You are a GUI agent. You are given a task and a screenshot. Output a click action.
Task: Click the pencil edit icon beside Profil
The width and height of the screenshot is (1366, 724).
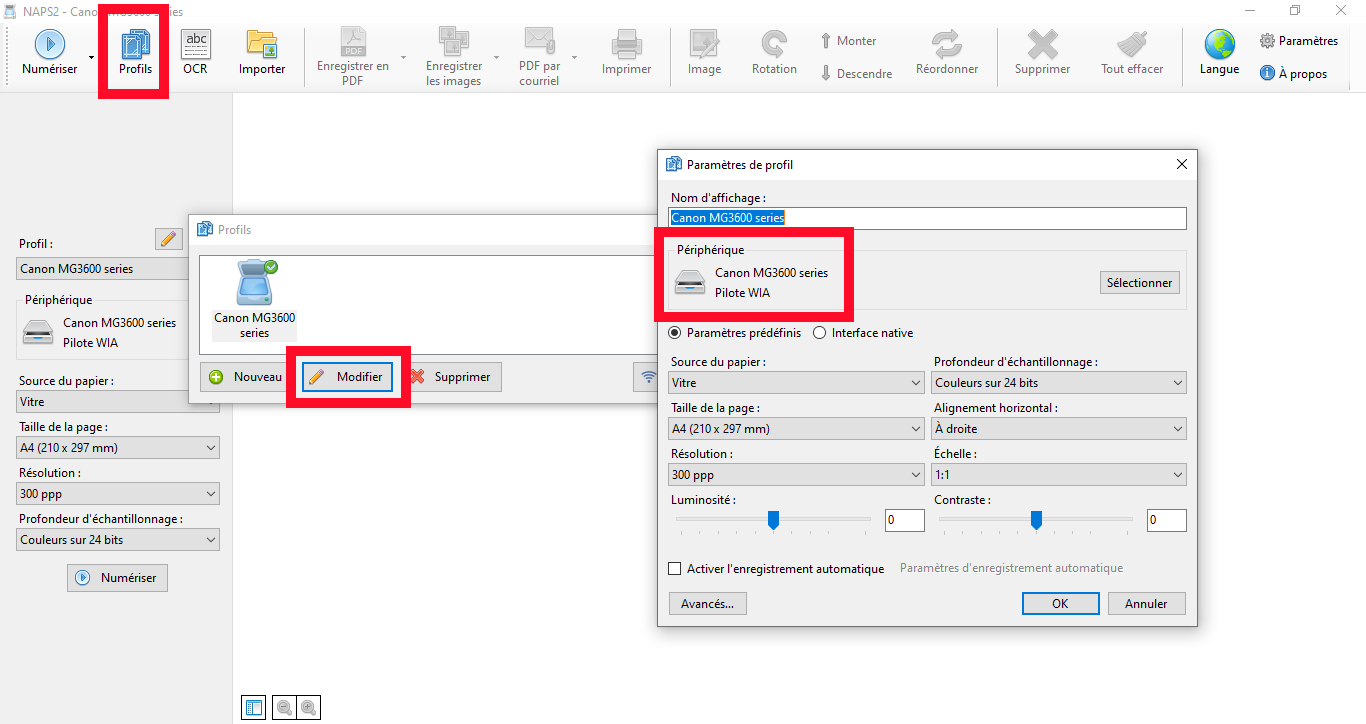[x=168, y=239]
